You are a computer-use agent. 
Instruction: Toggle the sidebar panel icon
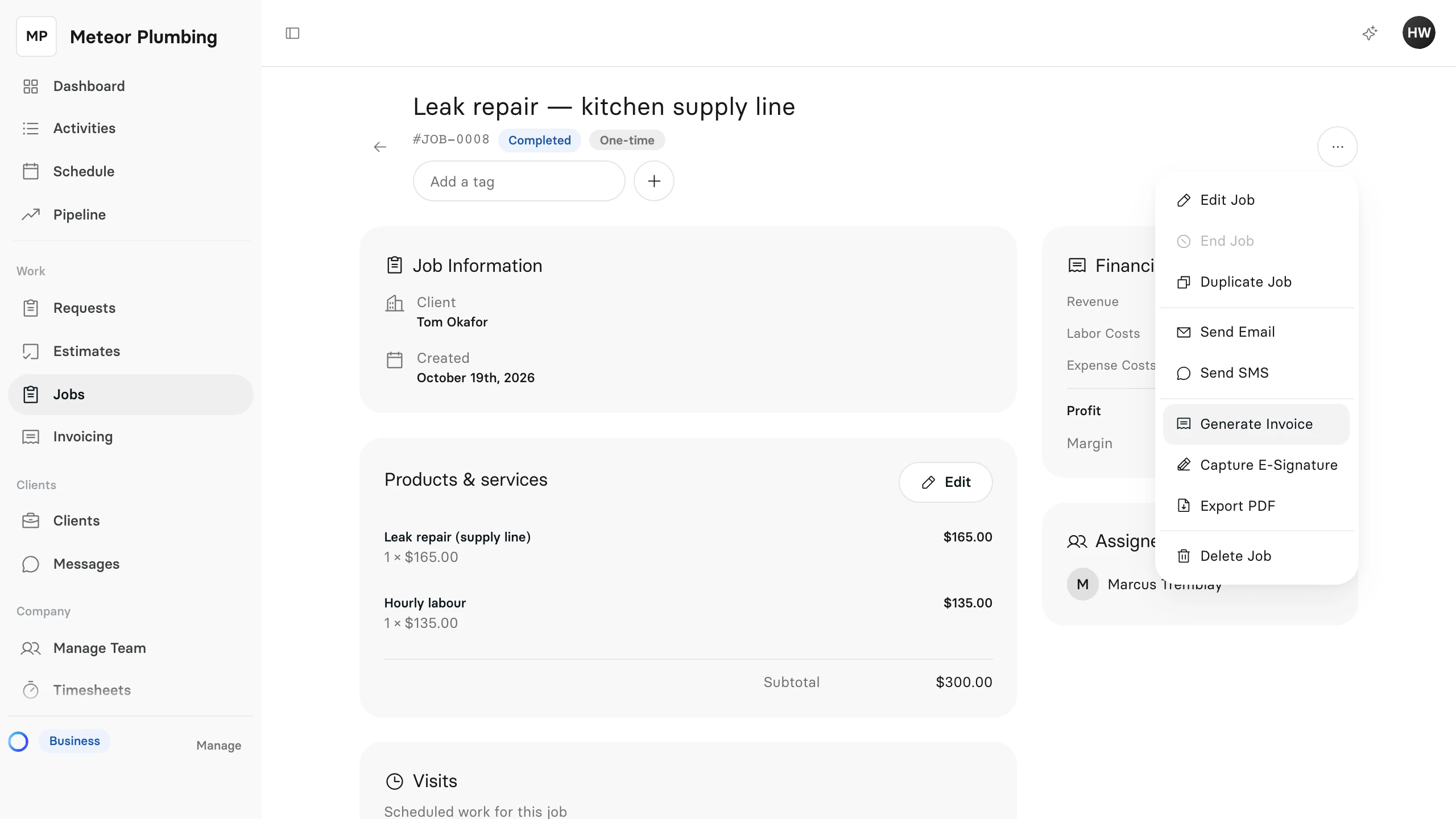292,33
